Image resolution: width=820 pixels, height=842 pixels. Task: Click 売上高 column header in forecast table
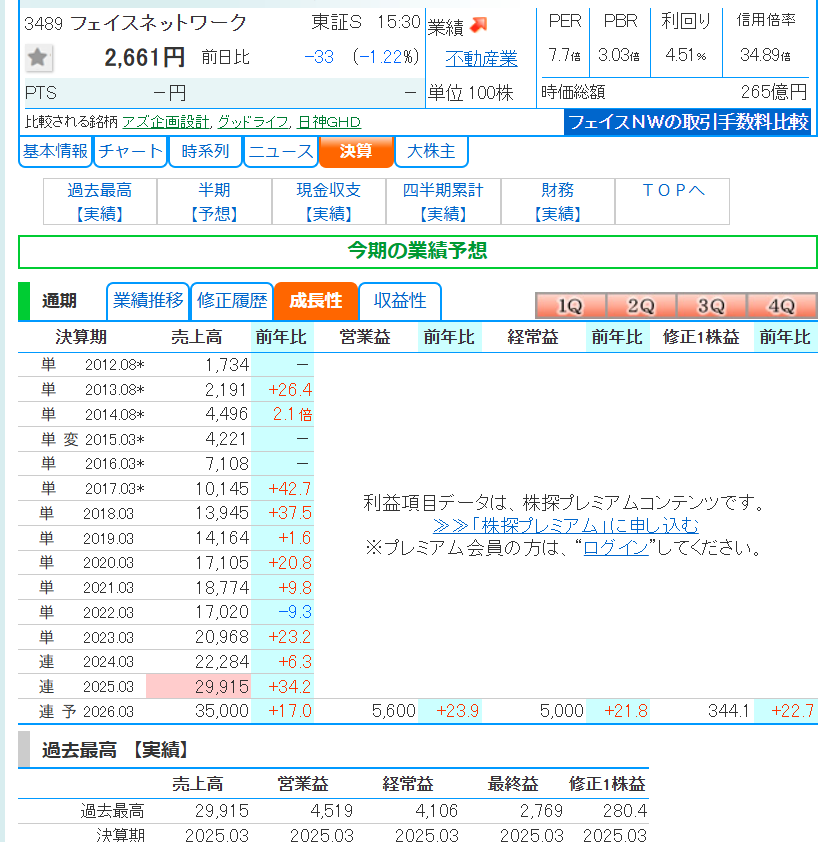tap(197, 337)
